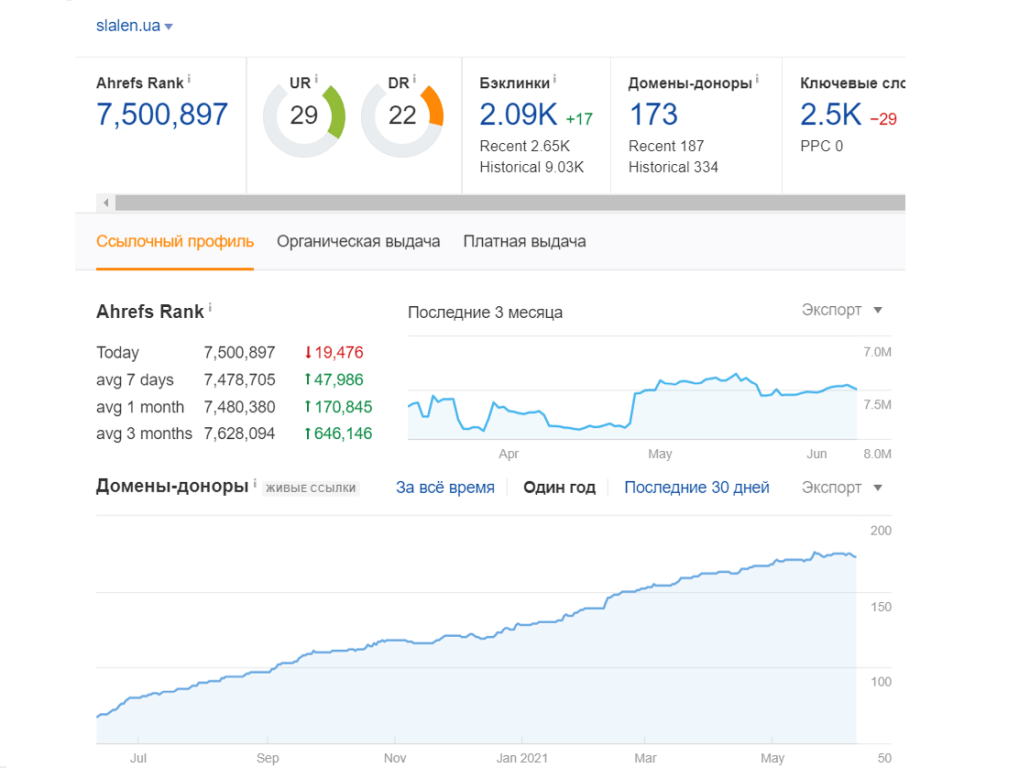Click the -29 keywords change indicator

883,120
